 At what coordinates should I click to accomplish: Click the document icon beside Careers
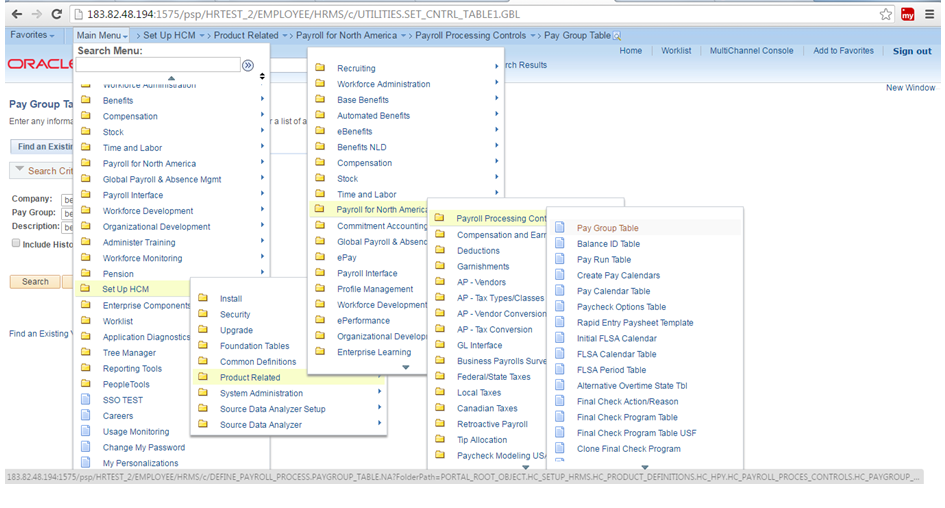click(86, 415)
